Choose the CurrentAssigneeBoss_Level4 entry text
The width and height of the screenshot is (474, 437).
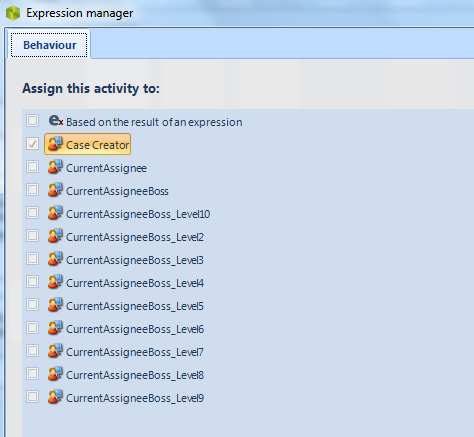tap(135, 283)
